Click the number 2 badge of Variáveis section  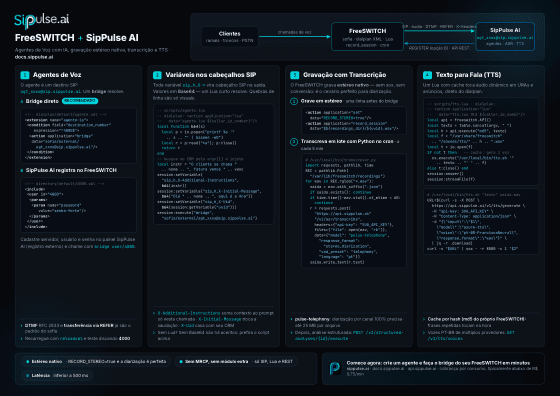[x=157, y=75]
